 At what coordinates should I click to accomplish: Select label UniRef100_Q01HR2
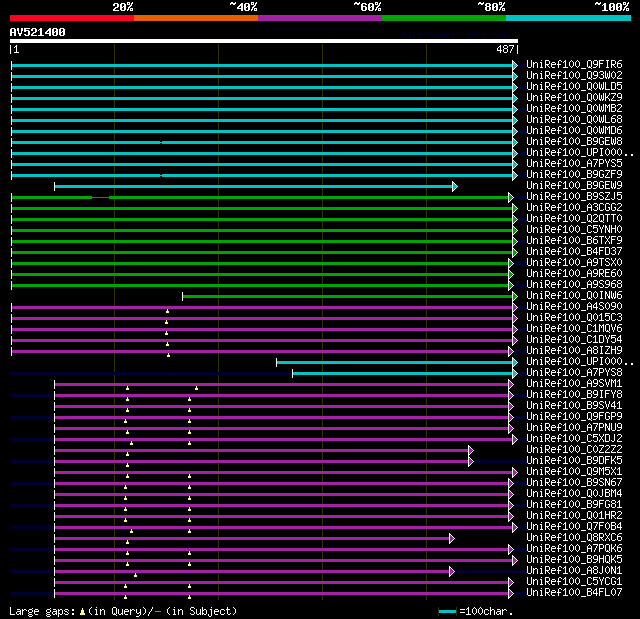(x=574, y=516)
